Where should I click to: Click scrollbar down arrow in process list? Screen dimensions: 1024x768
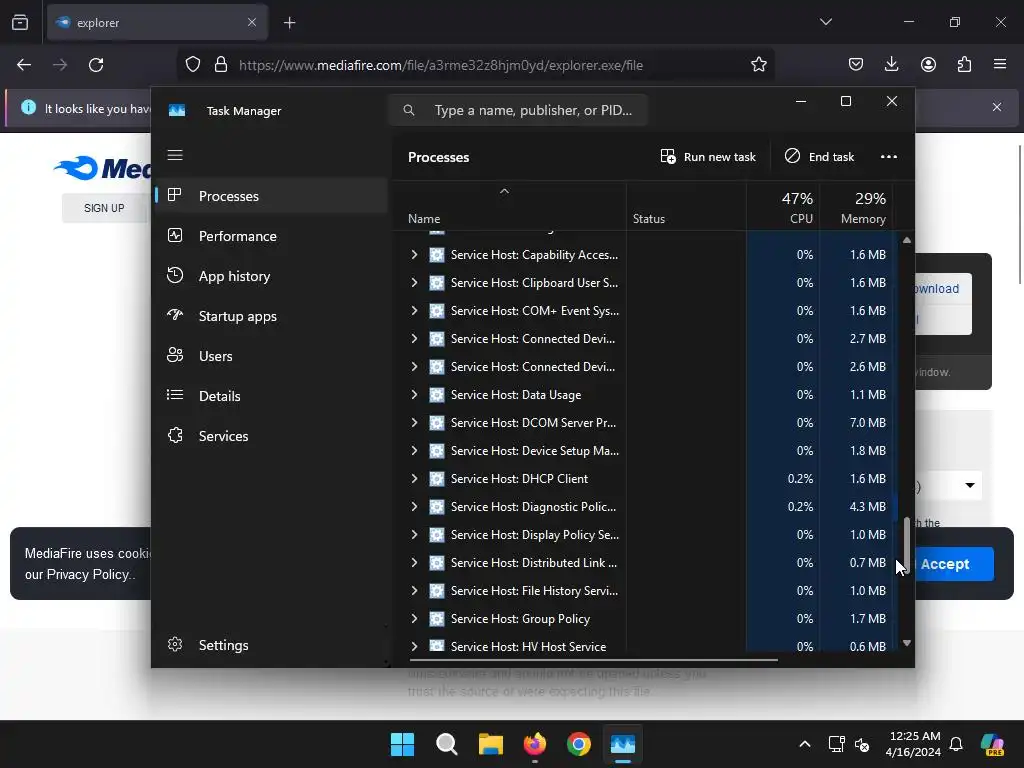click(x=906, y=643)
